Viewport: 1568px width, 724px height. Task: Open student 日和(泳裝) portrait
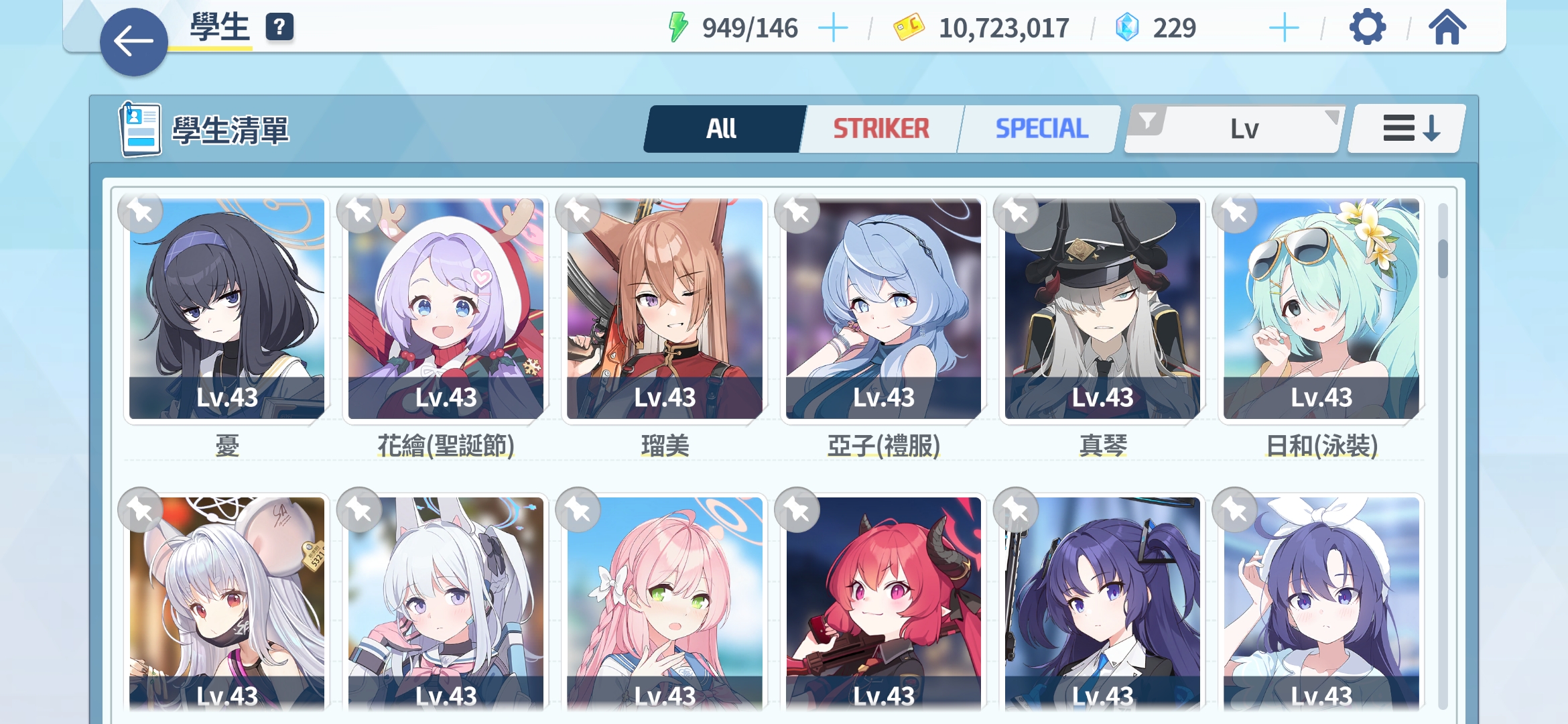click(1321, 309)
